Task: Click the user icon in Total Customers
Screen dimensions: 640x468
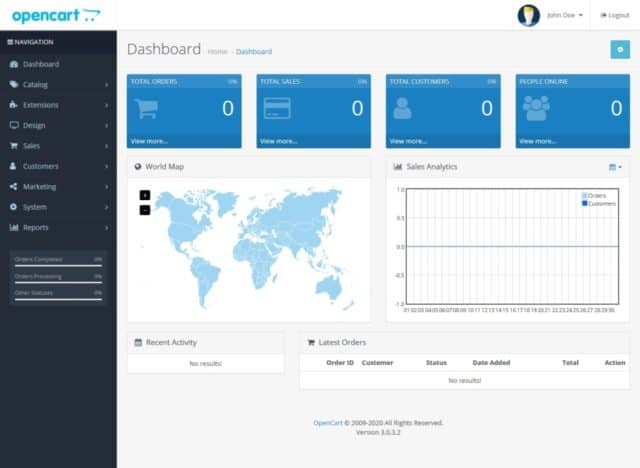Action: coord(402,108)
